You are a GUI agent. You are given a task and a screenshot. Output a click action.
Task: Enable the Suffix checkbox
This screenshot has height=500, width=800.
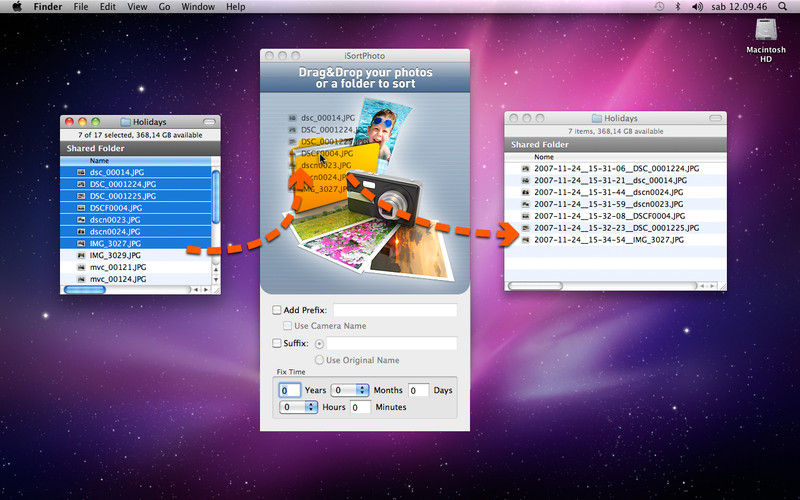pyautogui.click(x=277, y=343)
